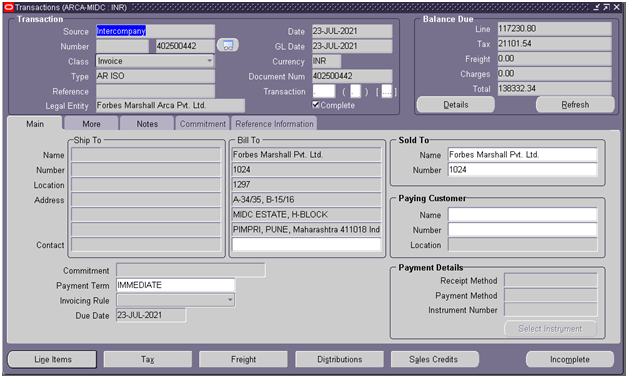
Task: Click the Bill To Contact field
Action: 306,245
